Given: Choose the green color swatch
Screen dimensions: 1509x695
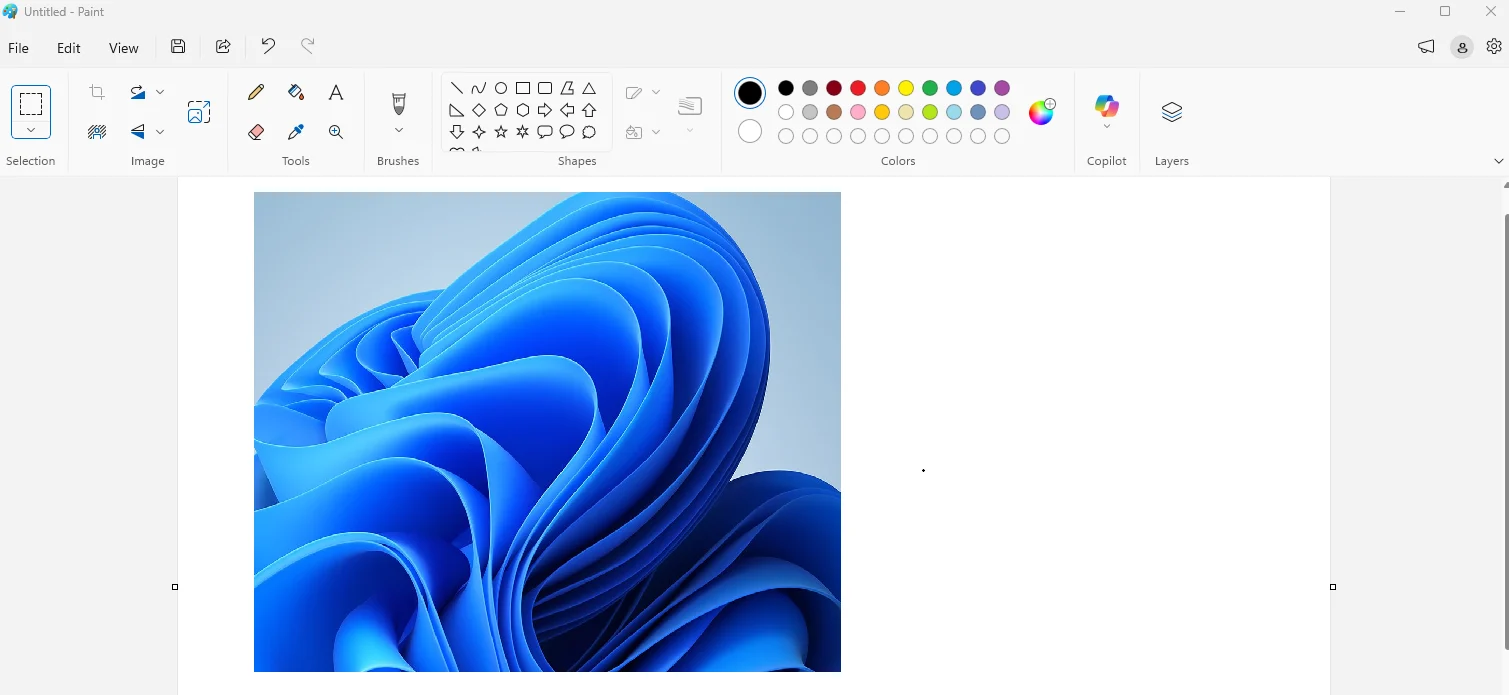Looking at the screenshot, I should (x=930, y=88).
